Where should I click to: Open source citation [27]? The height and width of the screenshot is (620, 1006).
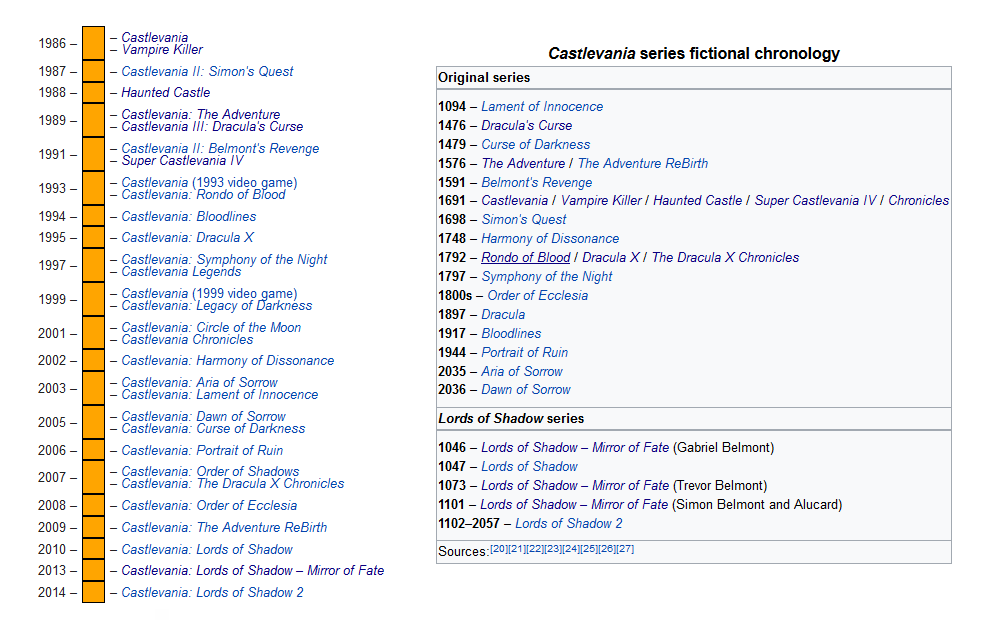[626, 549]
